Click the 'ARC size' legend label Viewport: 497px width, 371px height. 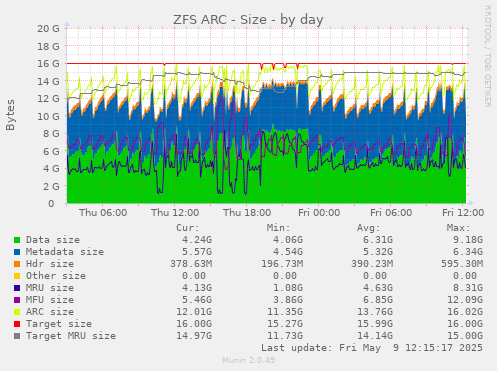50,312
